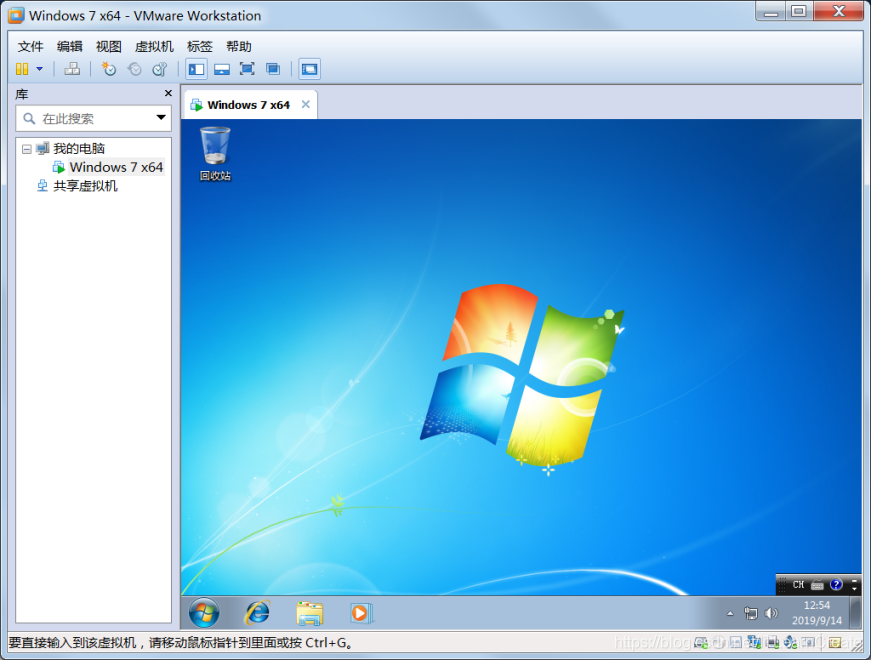Select 我的电脑 in the library tree
872x661 pixels.
click(79, 148)
